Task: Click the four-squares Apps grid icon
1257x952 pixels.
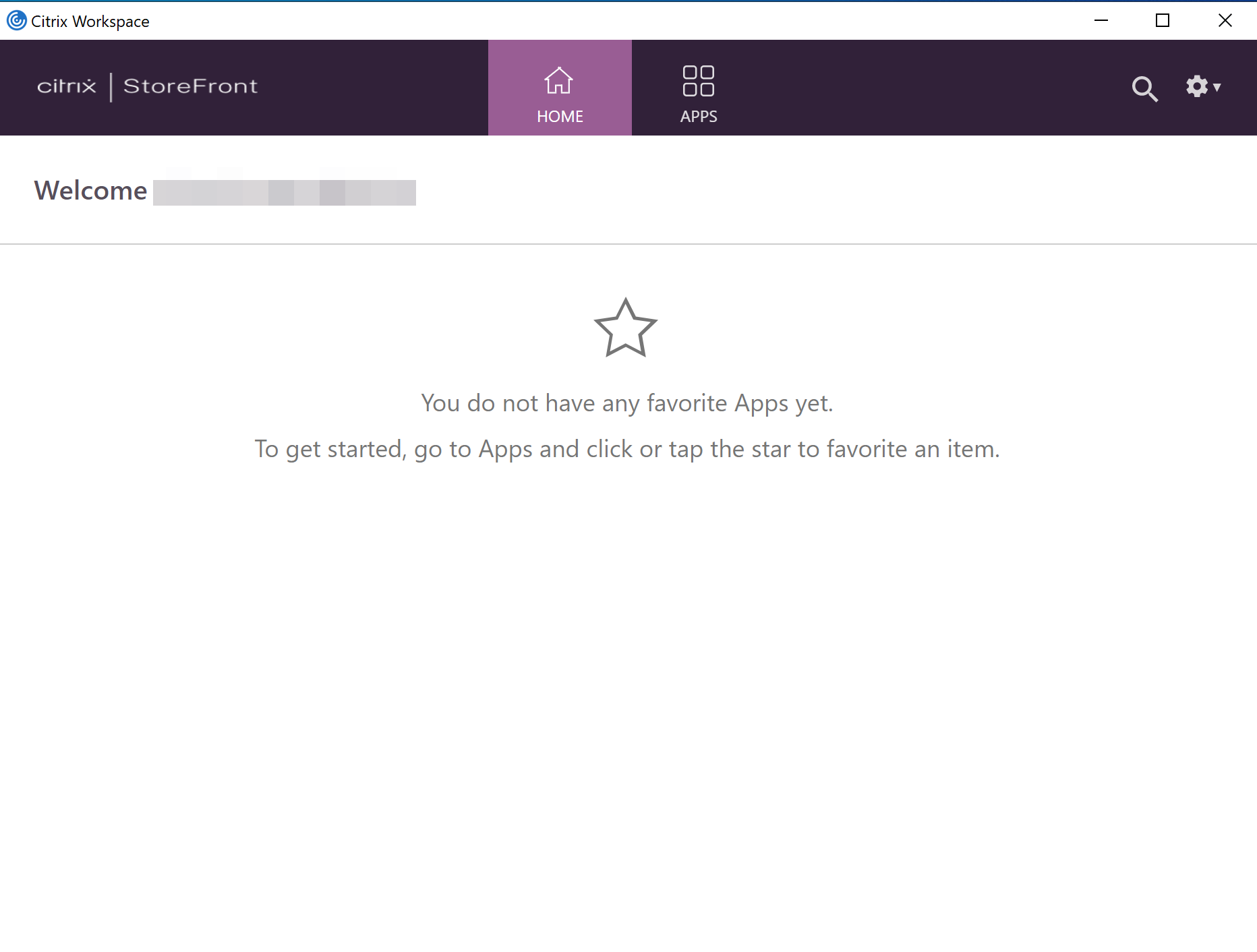Action: (x=698, y=81)
